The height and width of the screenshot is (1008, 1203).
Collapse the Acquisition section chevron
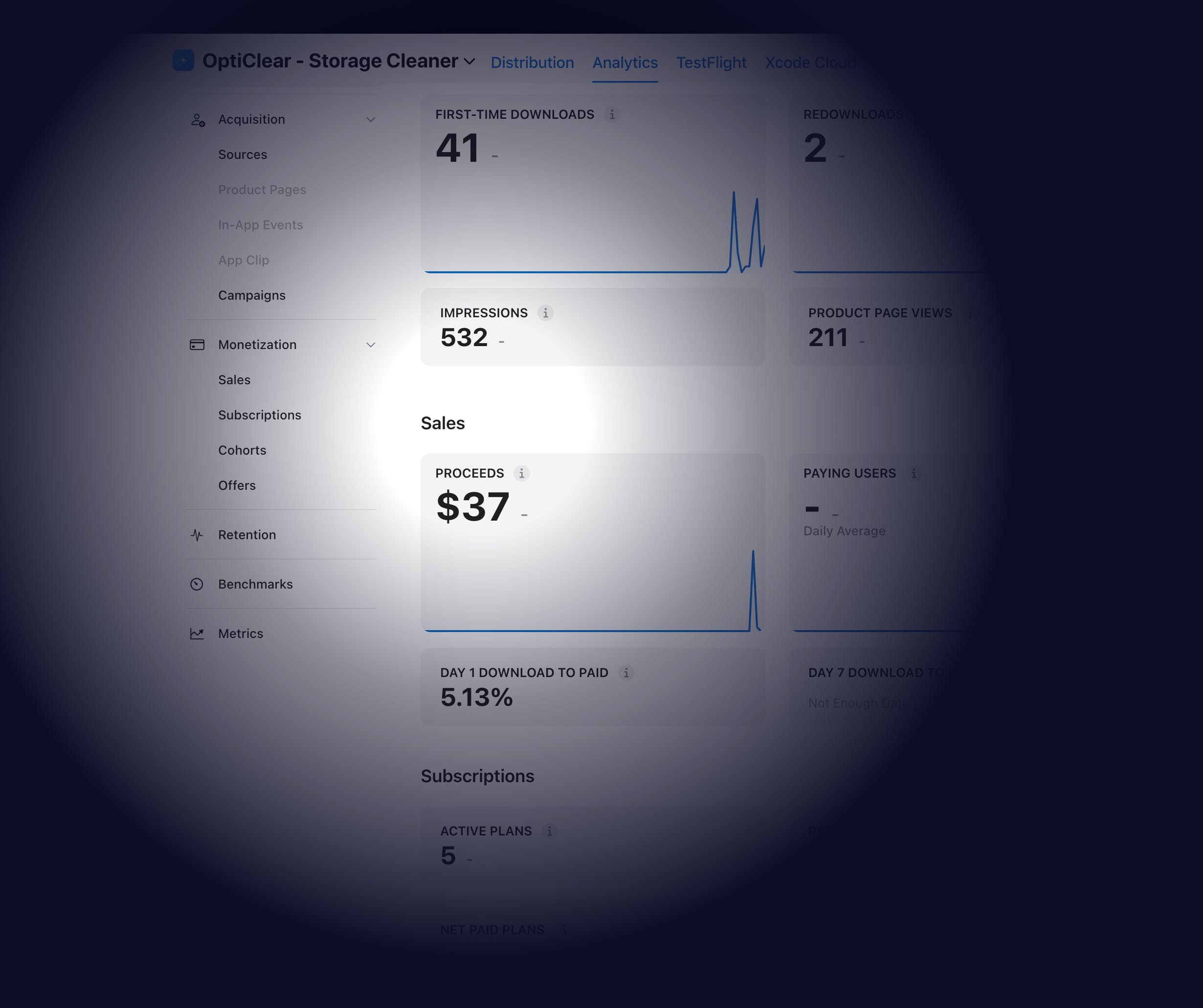(x=371, y=119)
